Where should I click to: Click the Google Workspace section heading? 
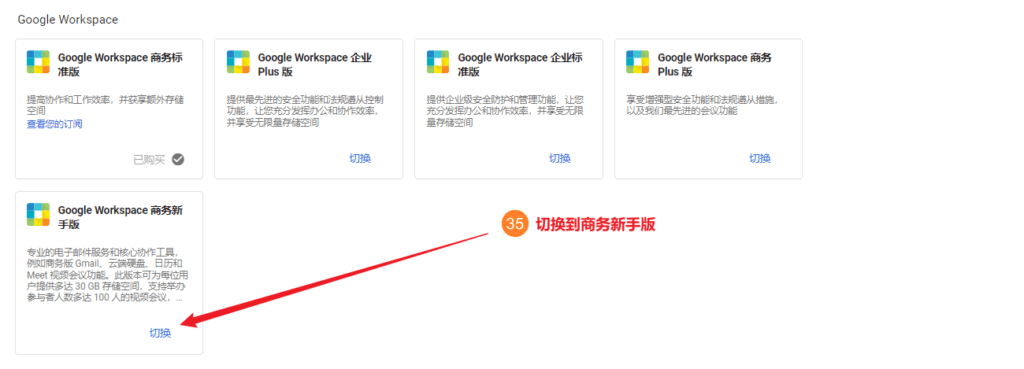tap(68, 20)
